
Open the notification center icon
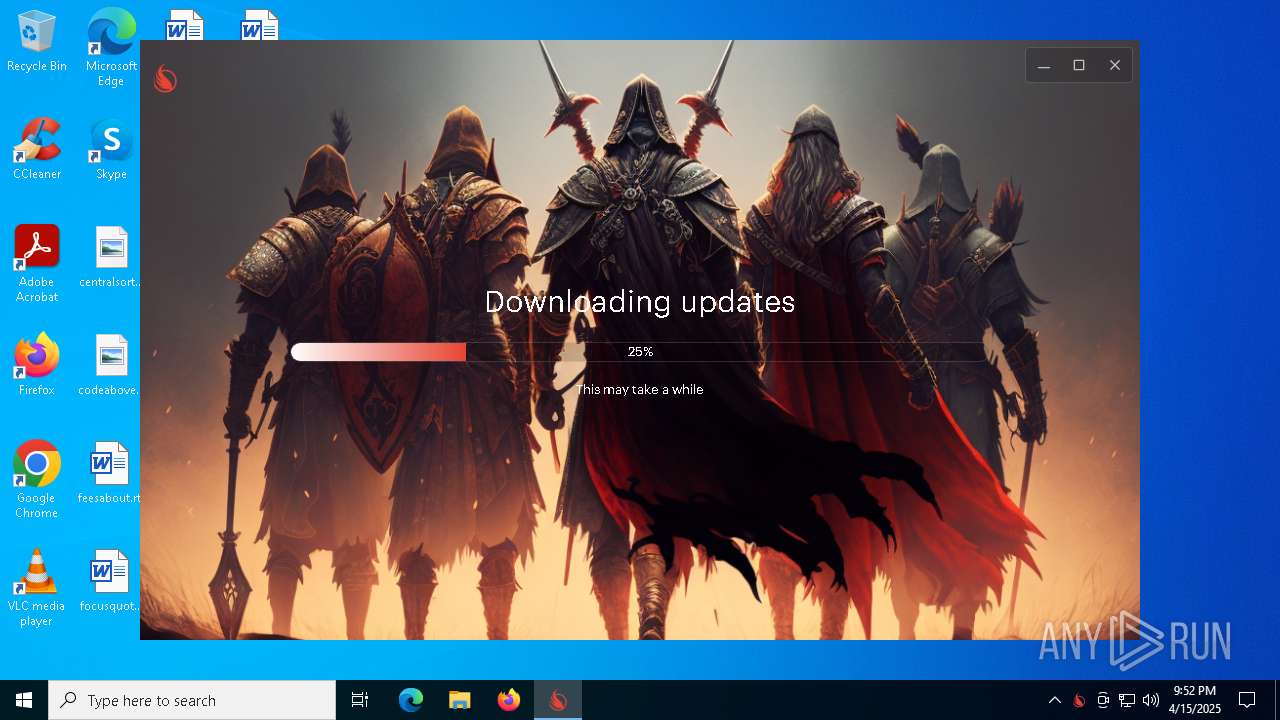[x=1247, y=700]
